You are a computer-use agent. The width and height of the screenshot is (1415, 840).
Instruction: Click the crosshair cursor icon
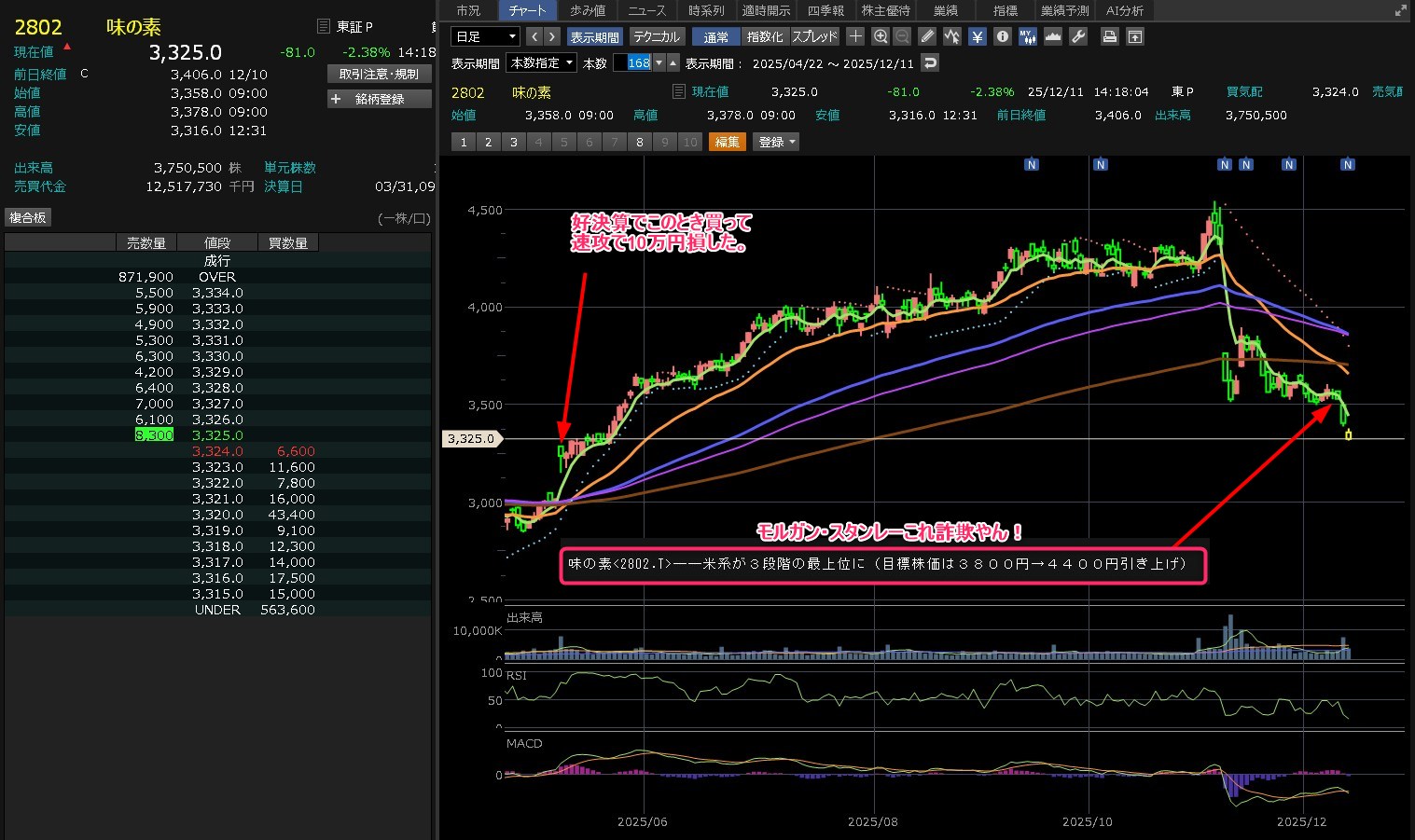[x=855, y=36]
